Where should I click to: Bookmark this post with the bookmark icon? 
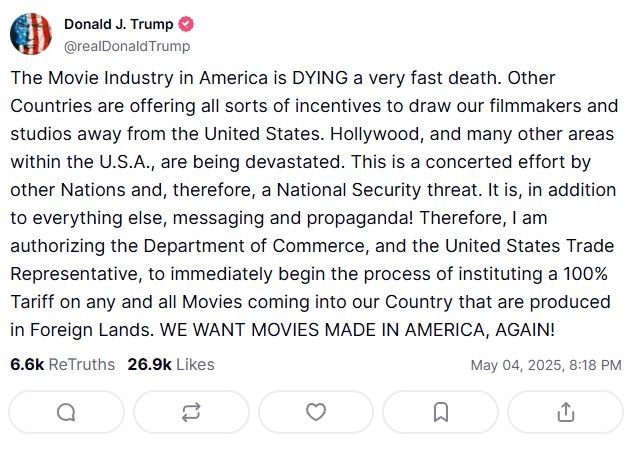(x=441, y=412)
